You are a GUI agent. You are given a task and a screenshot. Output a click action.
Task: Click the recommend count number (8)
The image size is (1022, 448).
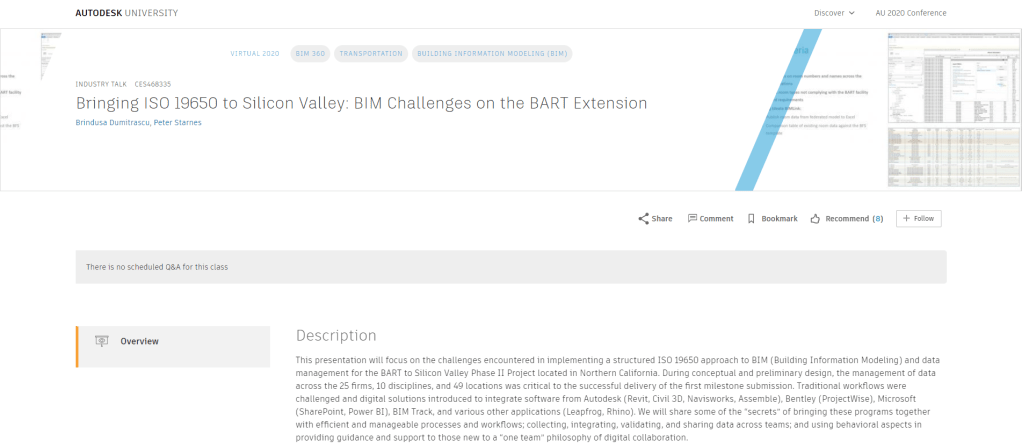878,218
